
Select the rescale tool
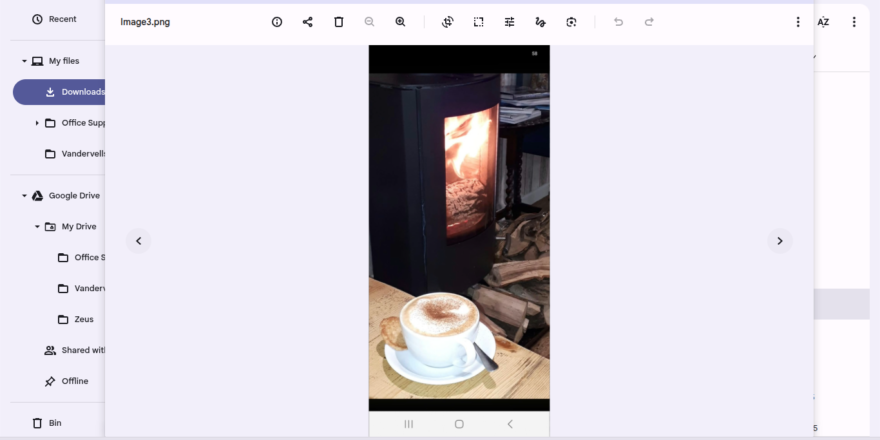pos(478,22)
